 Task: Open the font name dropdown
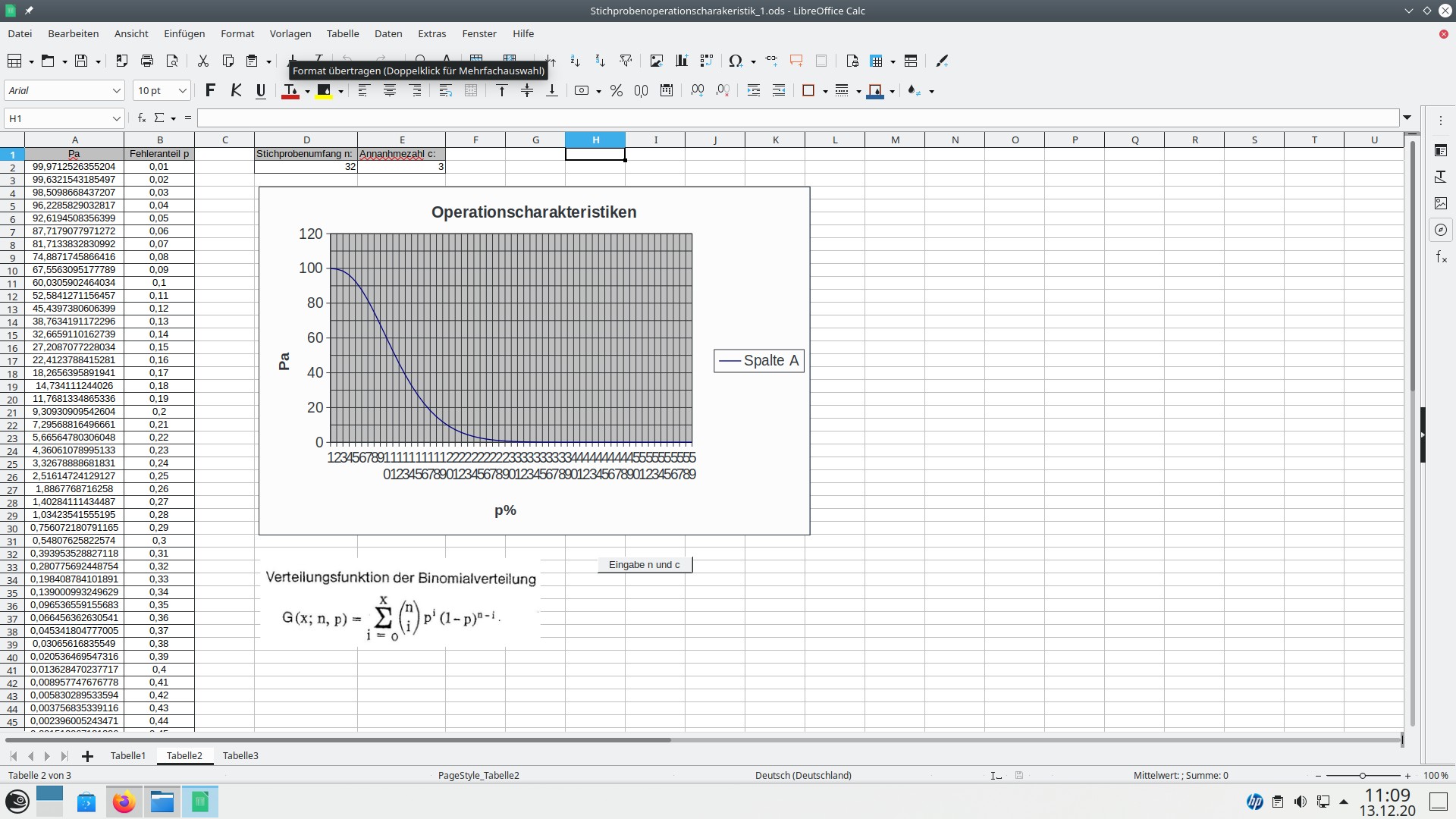[x=116, y=91]
